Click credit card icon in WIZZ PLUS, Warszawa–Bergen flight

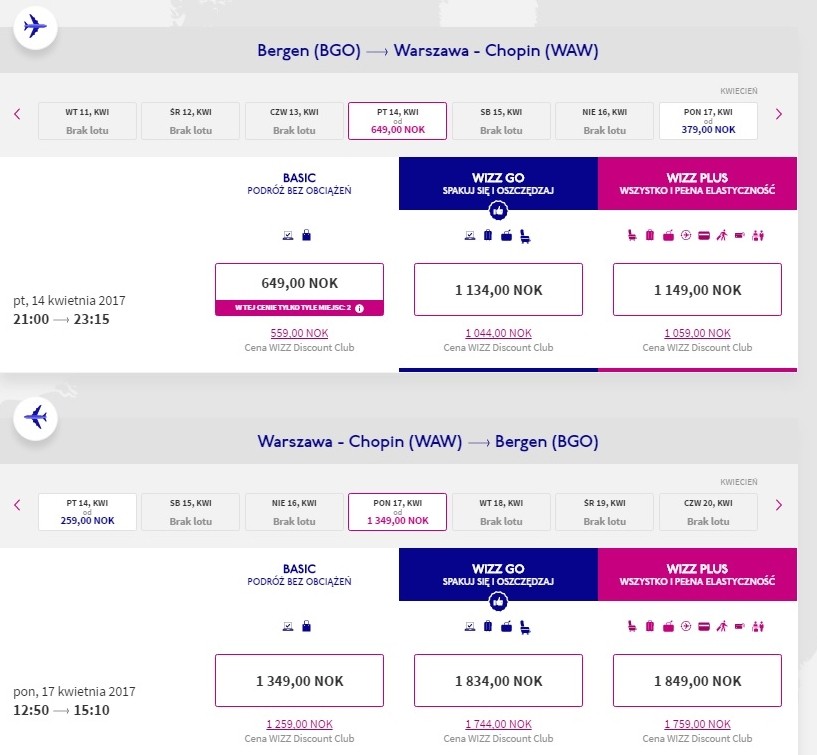(x=704, y=626)
